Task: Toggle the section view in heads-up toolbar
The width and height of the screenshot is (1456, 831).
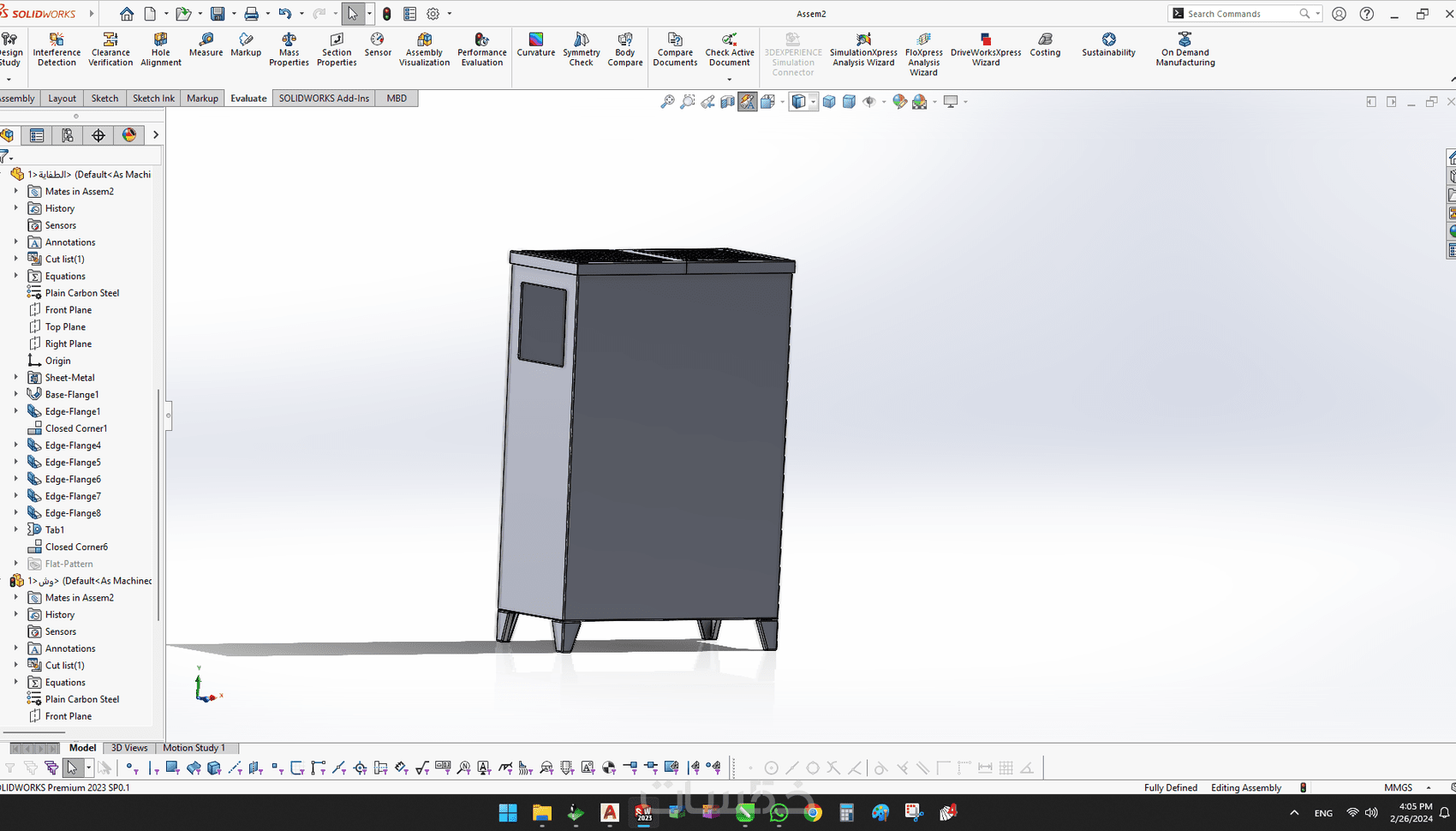Action: coord(727,102)
